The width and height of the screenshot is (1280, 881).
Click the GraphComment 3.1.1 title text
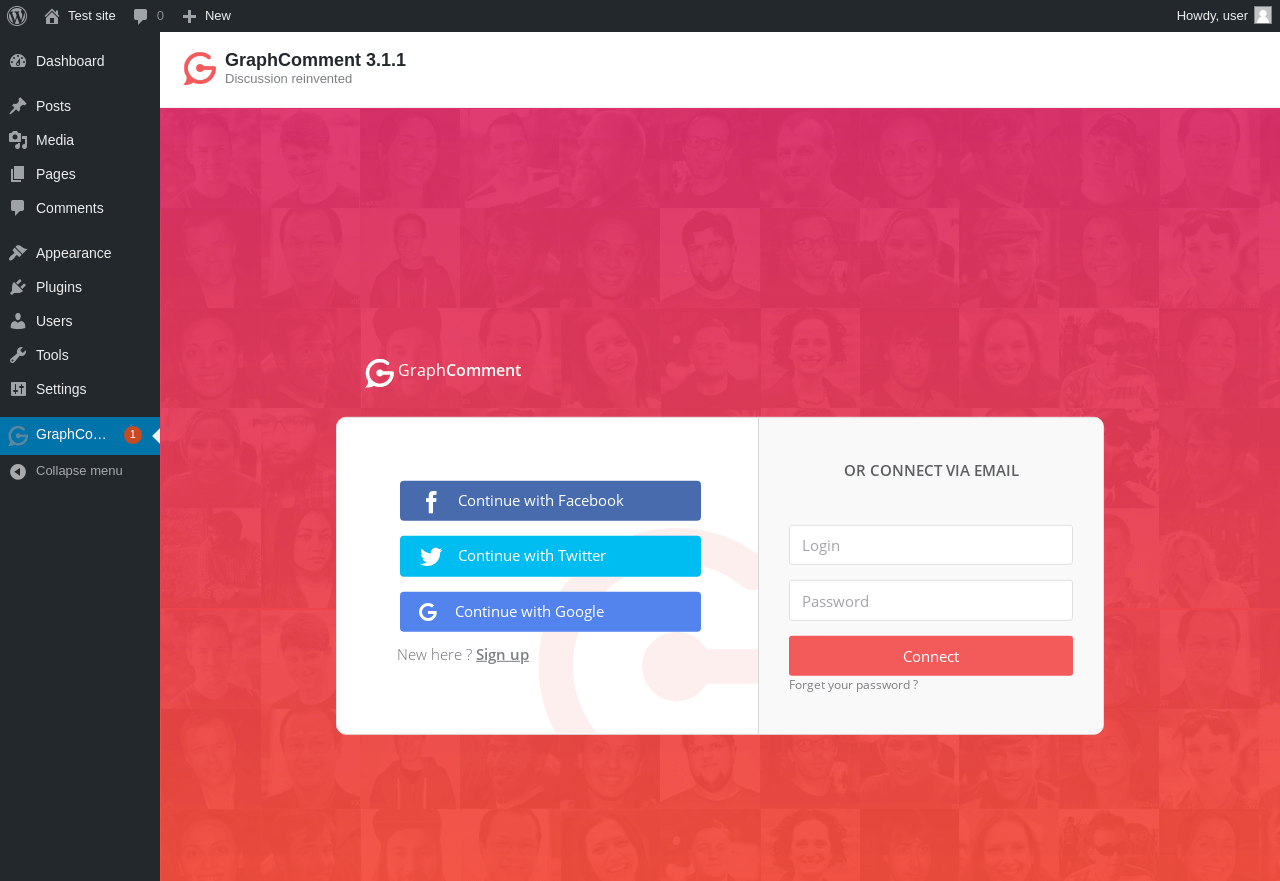(x=315, y=60)
